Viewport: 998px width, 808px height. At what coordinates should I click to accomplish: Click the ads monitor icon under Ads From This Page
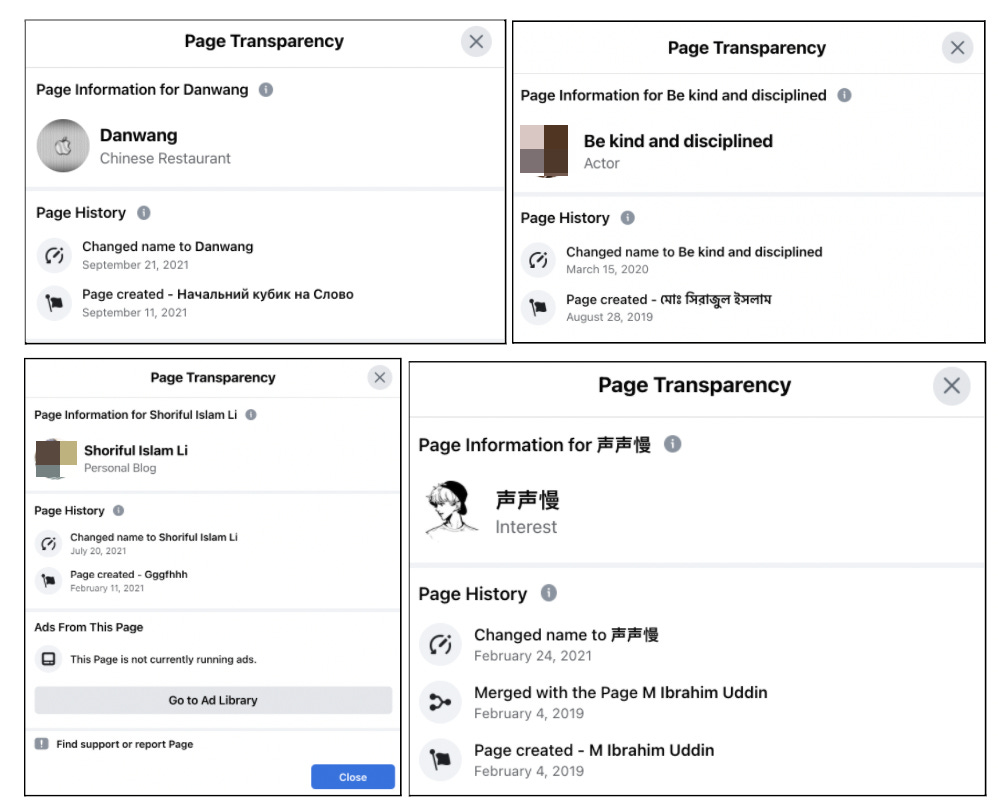point(48,659)
